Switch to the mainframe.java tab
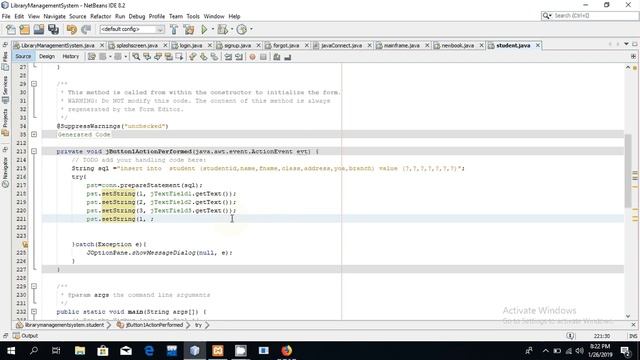 coord(402,45)
